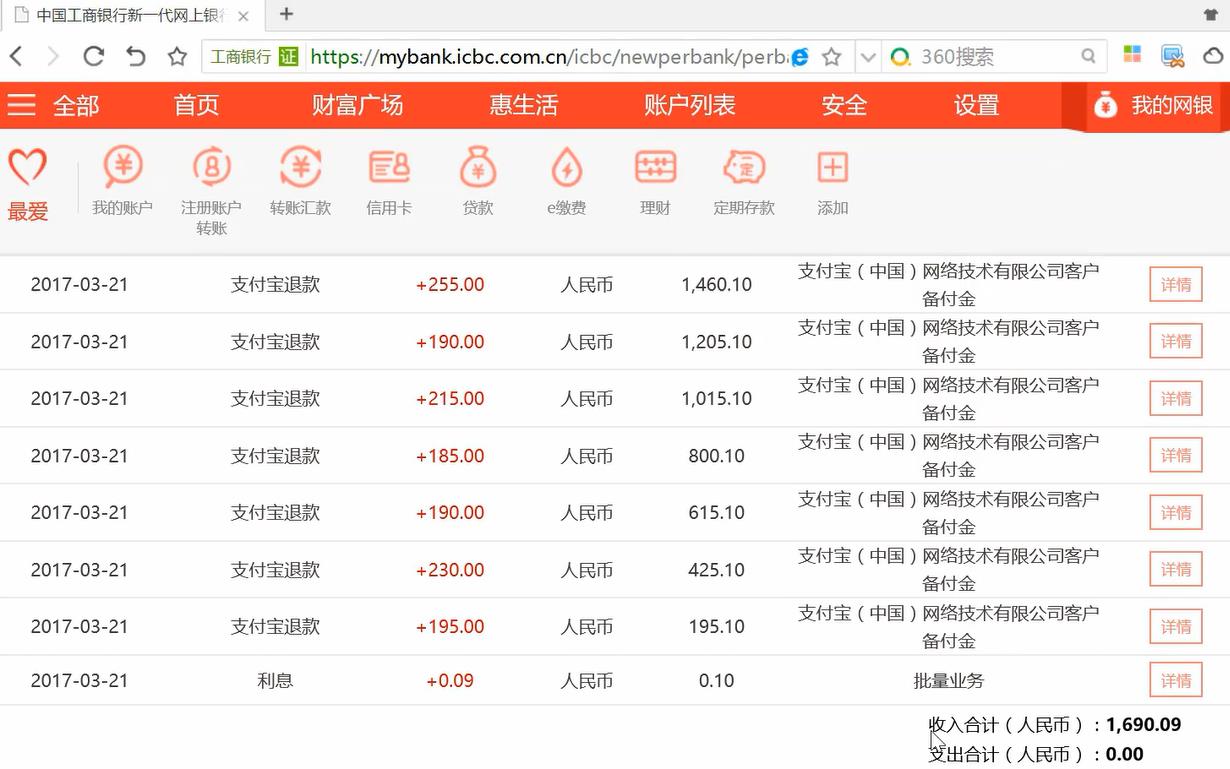Click screenshot tool icon in toolbar

1172,56
